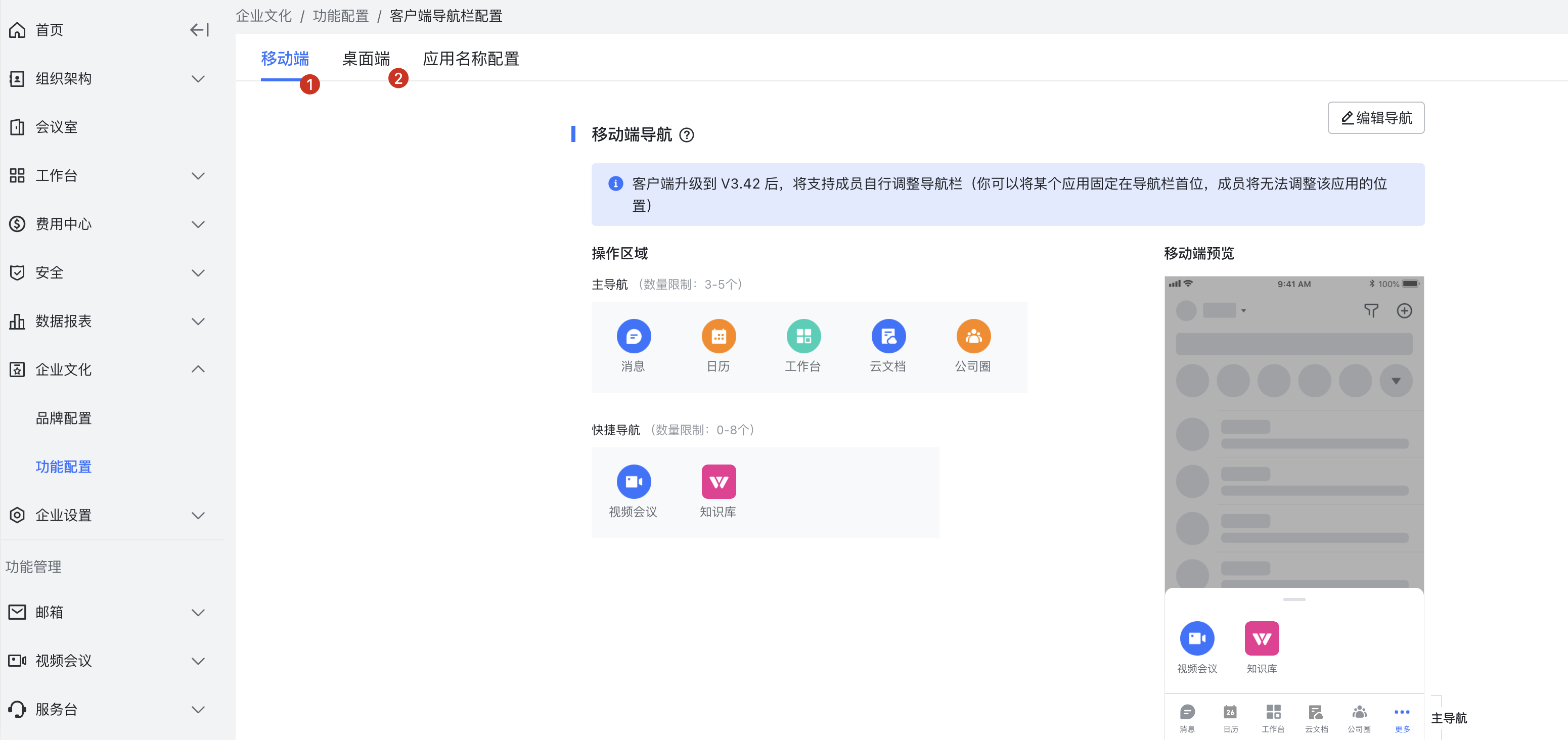Open 品牌配置 in the sidebar
The width and height of the screenshot is (1568, 740).
point(63,418)
